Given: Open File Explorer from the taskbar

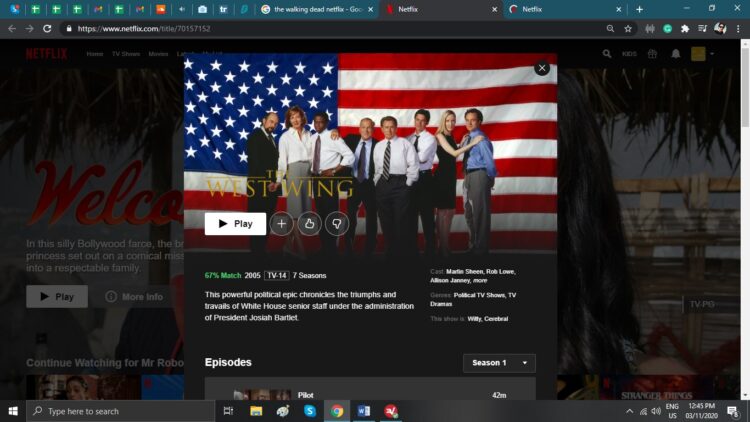Looking at the screenshot, I should (x=256, y=411).
